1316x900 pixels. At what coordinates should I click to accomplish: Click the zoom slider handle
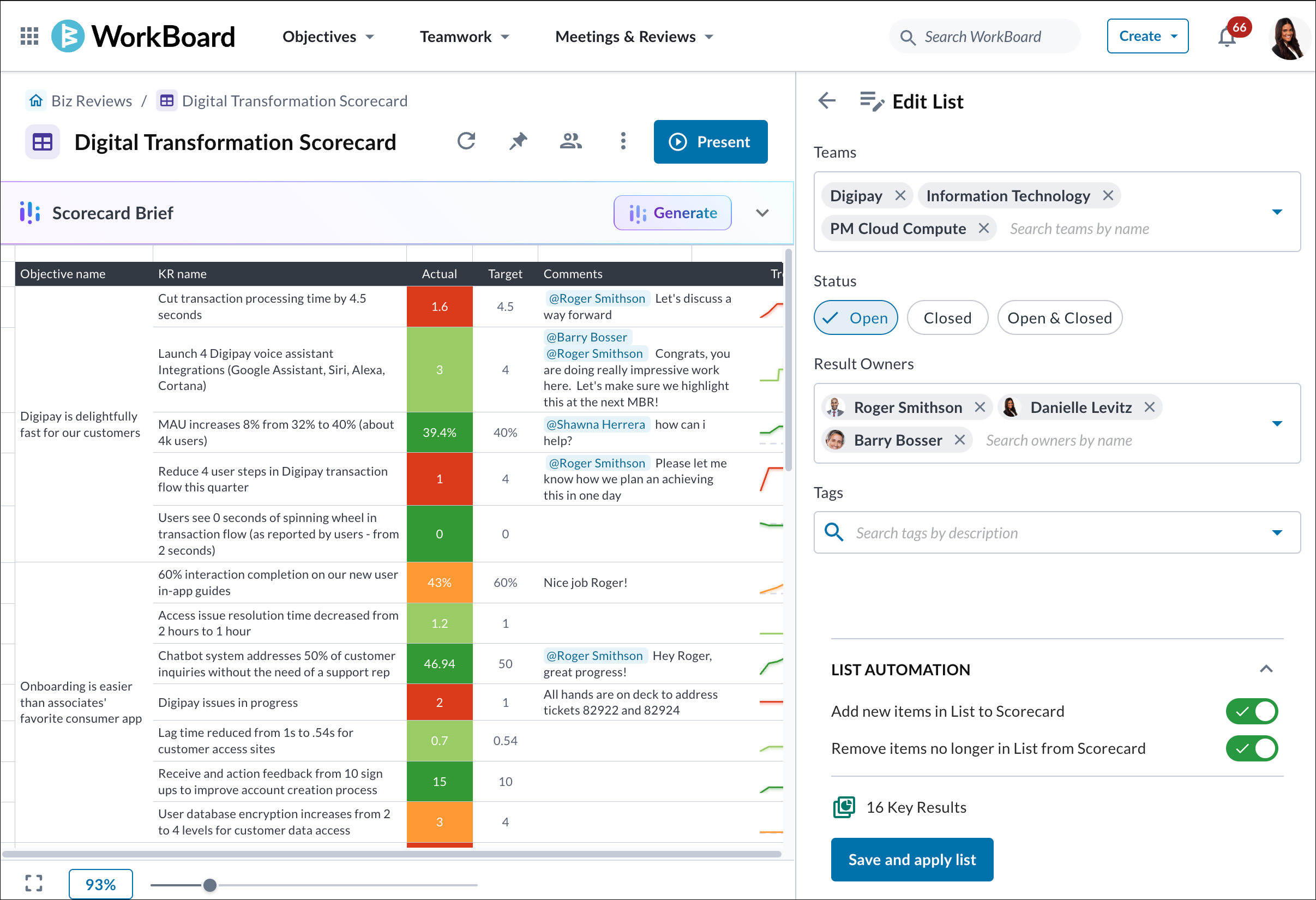pos(209,885)
